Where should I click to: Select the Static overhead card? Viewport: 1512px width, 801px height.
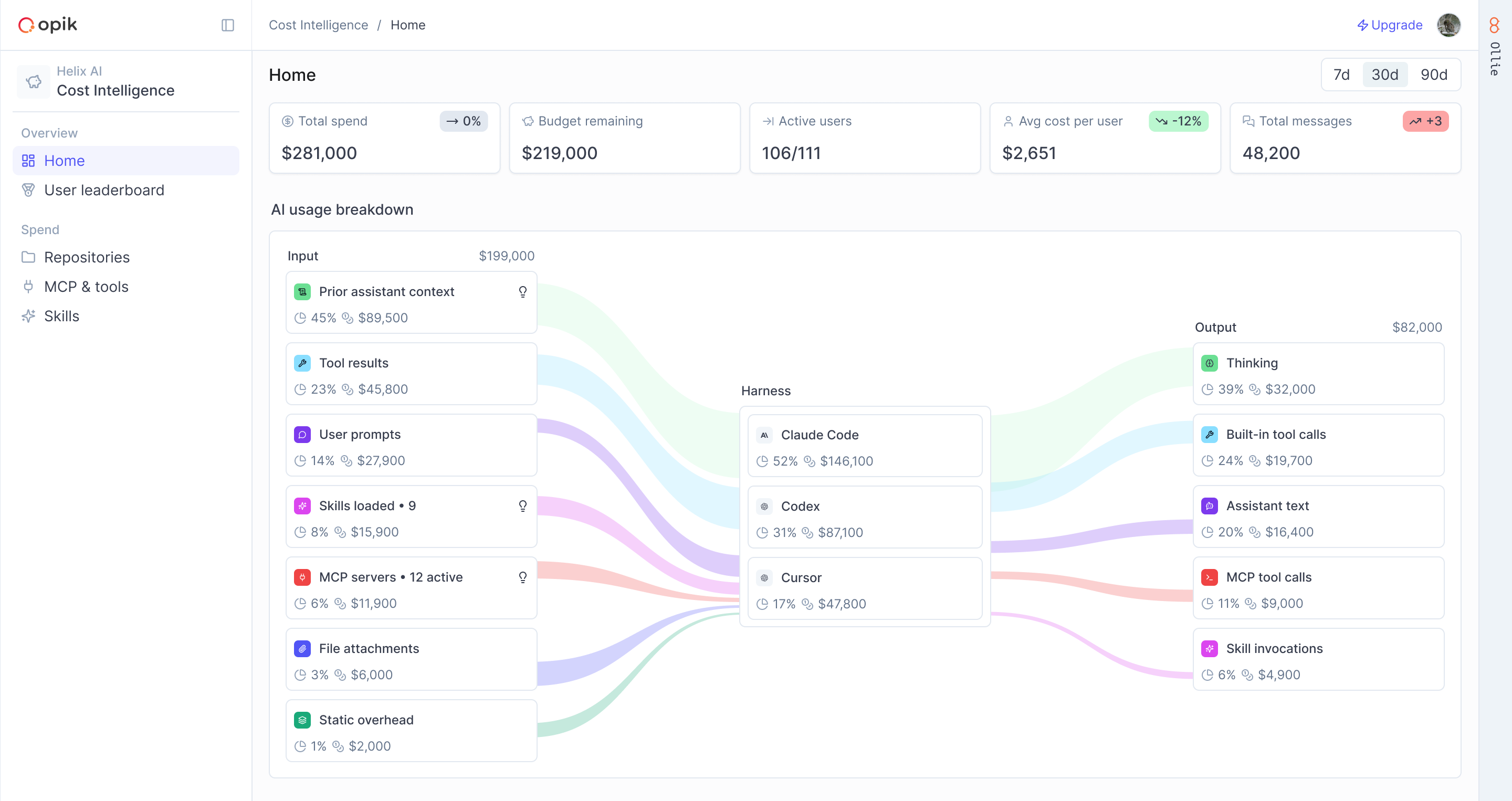pyautogui.click(x=412, y=731)
